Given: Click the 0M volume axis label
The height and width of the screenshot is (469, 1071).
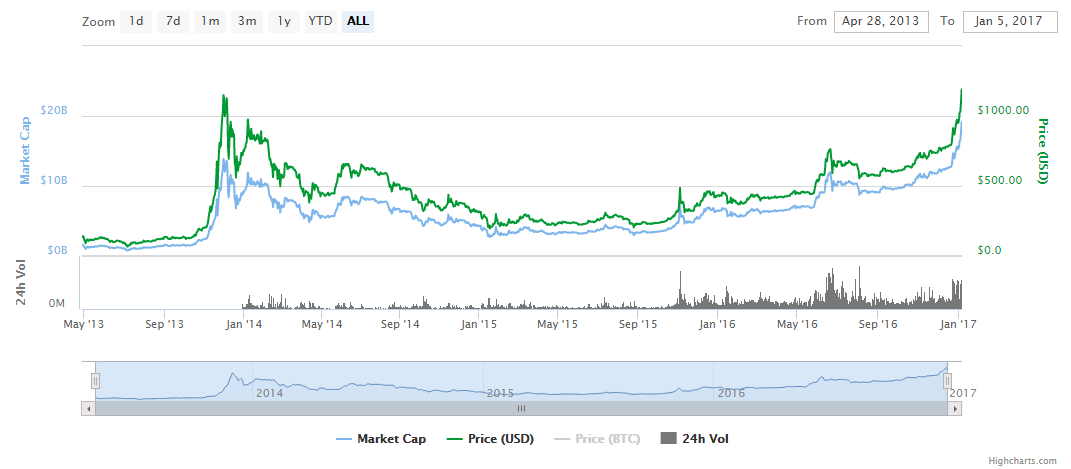Looking at the screenshot, I should coord(59,303).
